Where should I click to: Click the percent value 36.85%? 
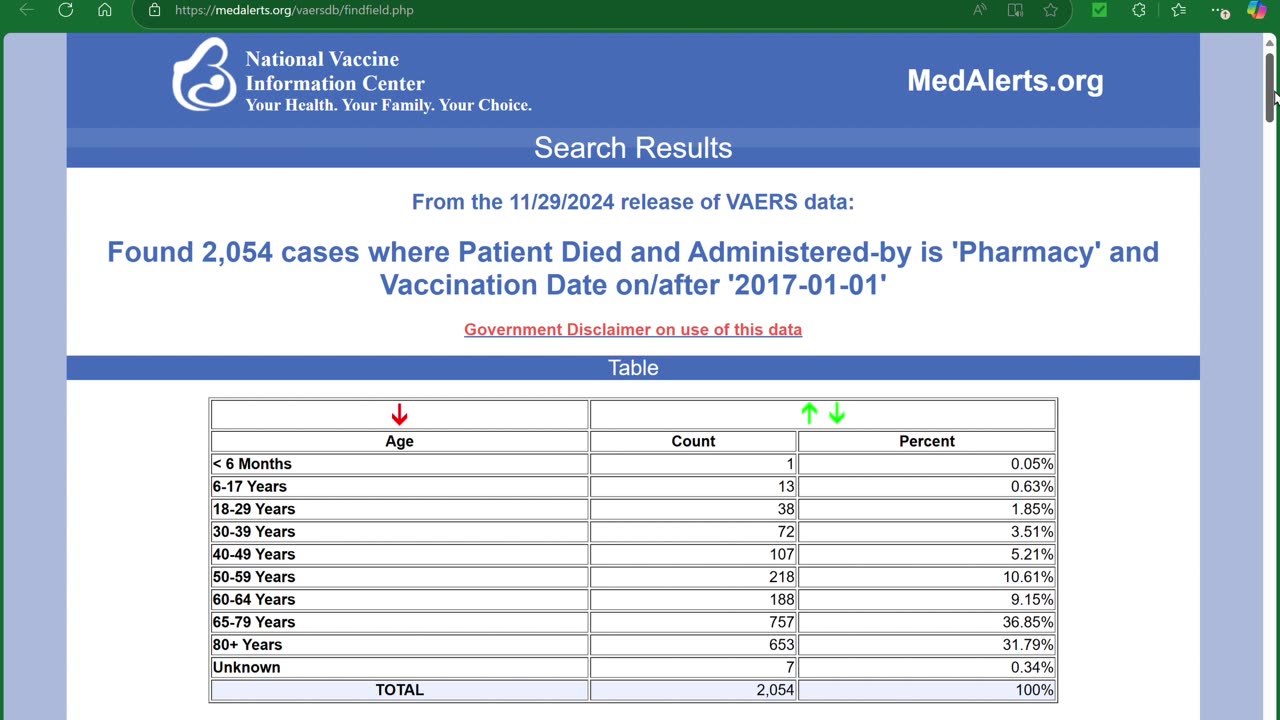click(1028, 622)
